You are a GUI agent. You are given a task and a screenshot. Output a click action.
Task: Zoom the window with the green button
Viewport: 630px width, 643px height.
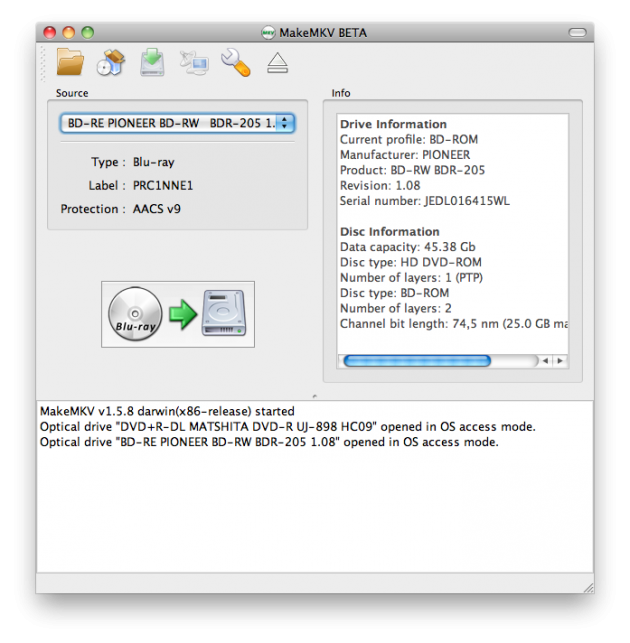87,32
